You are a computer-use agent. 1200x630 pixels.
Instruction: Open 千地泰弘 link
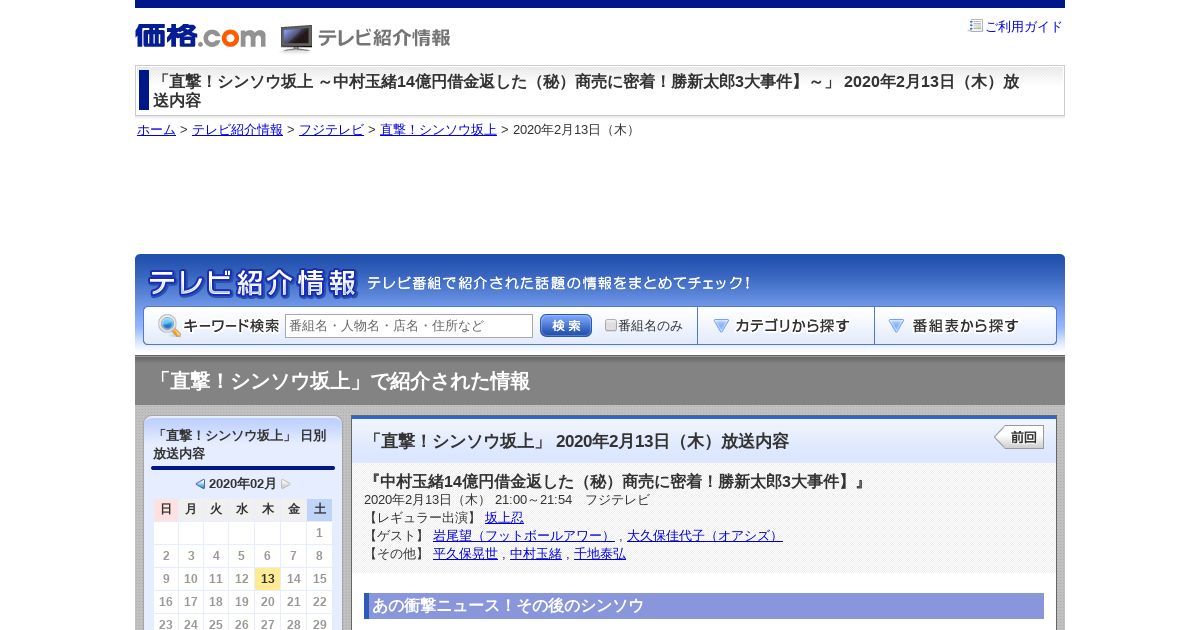600,554
